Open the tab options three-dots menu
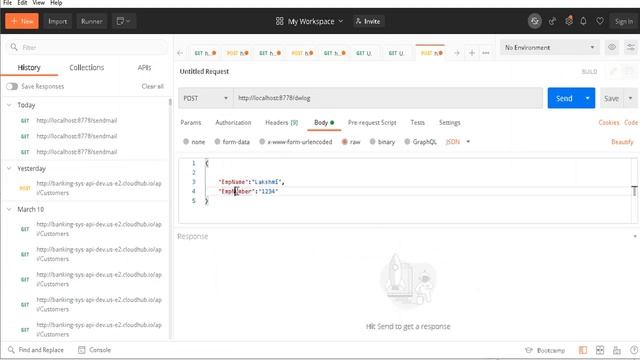The width and height of the screenshot is (640, 360). click(x=486, y=53)
